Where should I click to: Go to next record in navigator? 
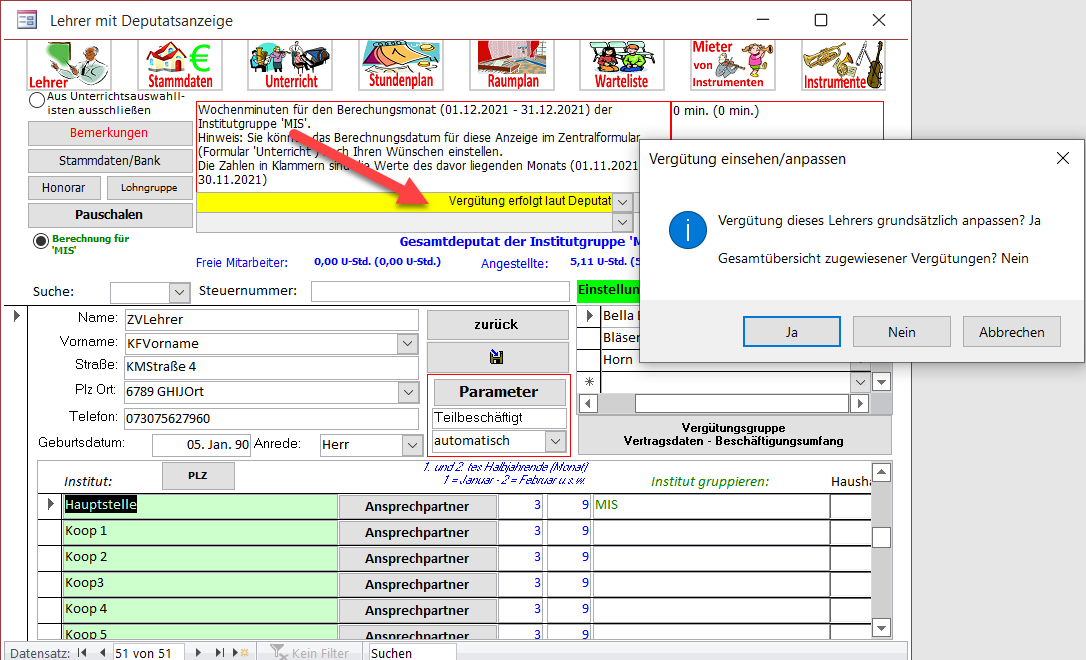tap(198, 652)
